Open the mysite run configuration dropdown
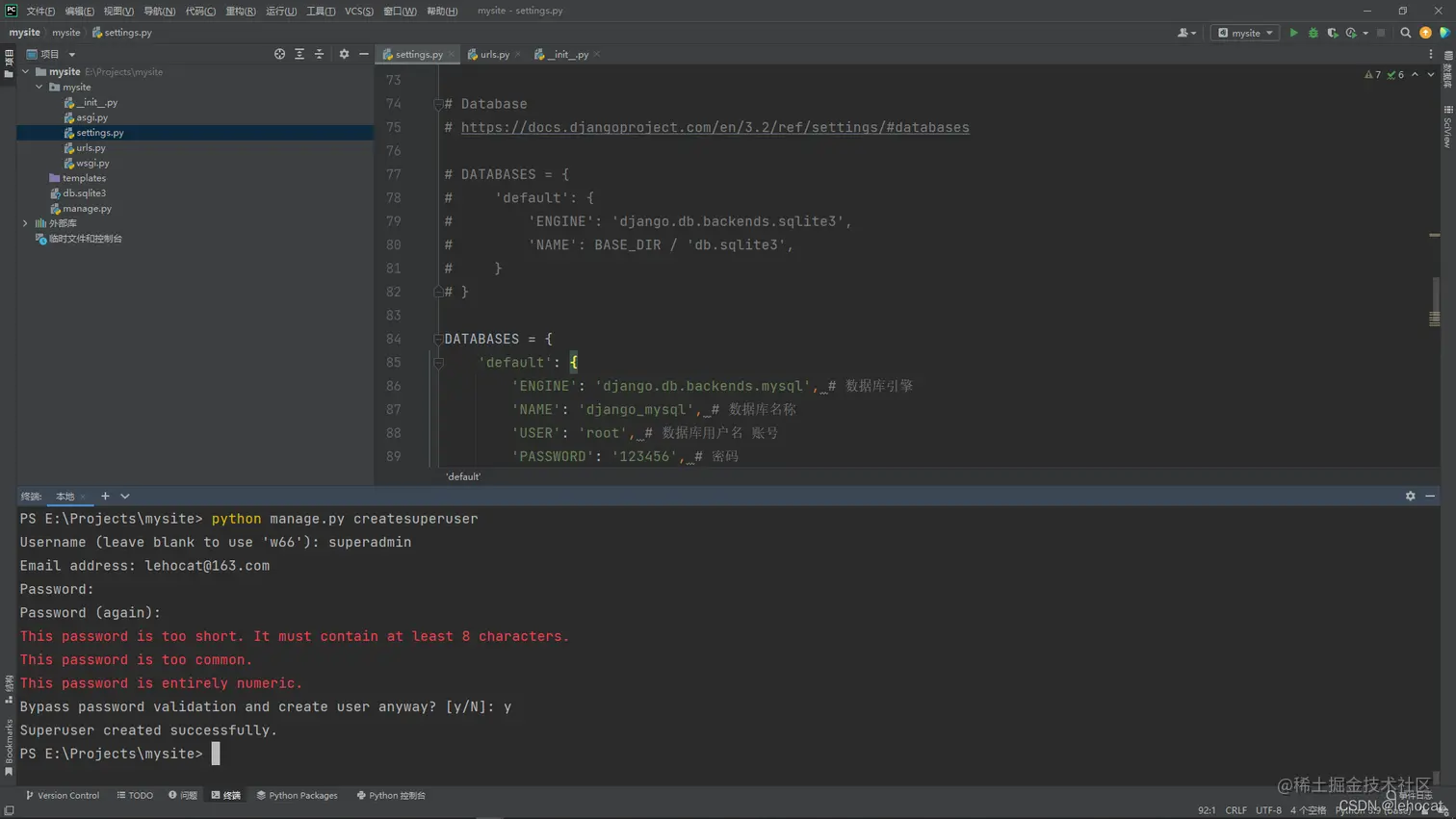 (x=1245, y=33)
